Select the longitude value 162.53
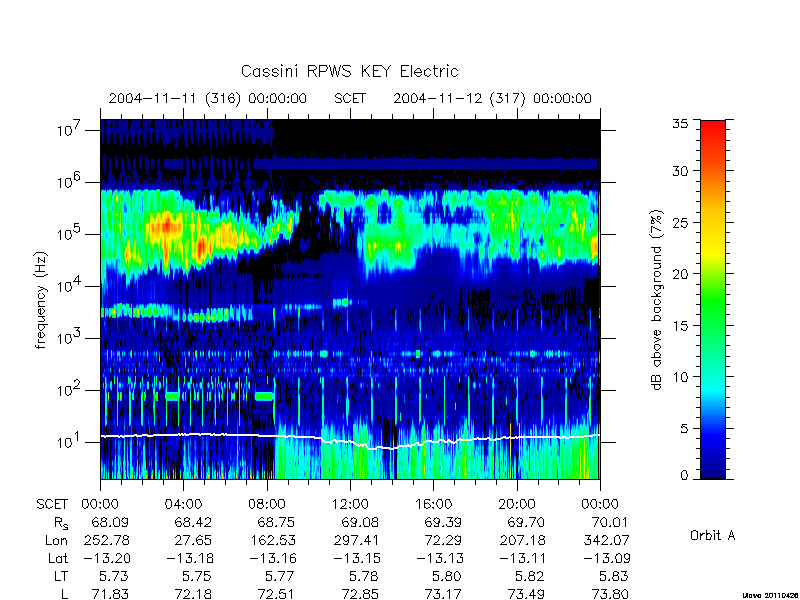The width and height of the screenshot is (800, 600). (x=271, y=540)
